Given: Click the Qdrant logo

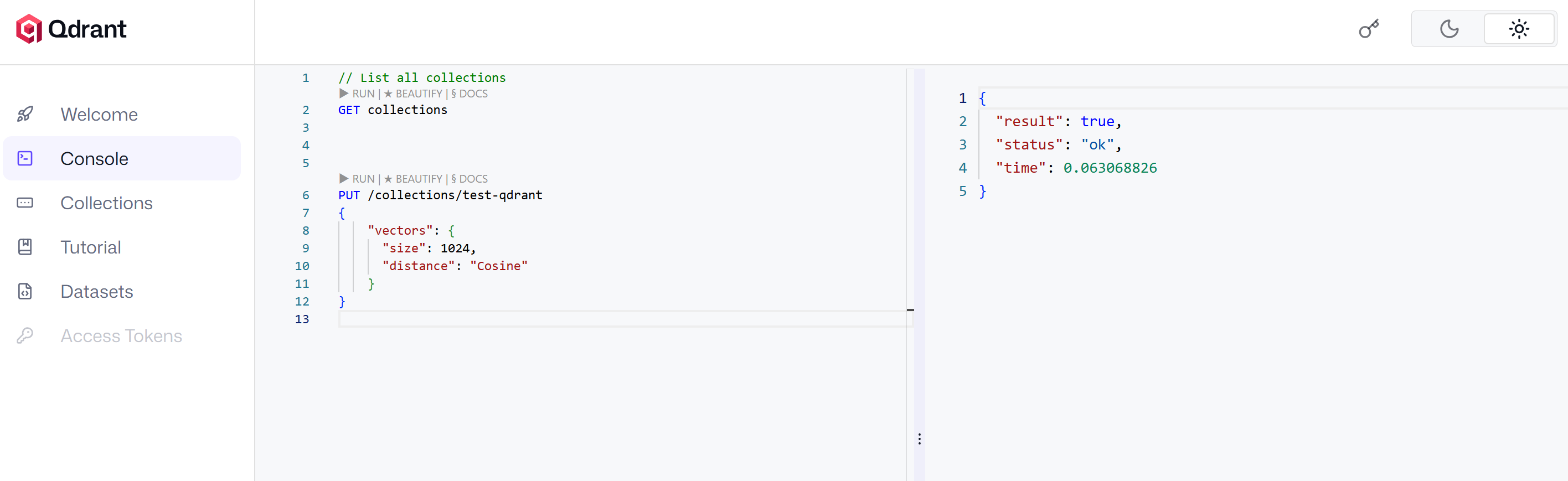Looking at the screenshot, I should click(x=71, y=29).
